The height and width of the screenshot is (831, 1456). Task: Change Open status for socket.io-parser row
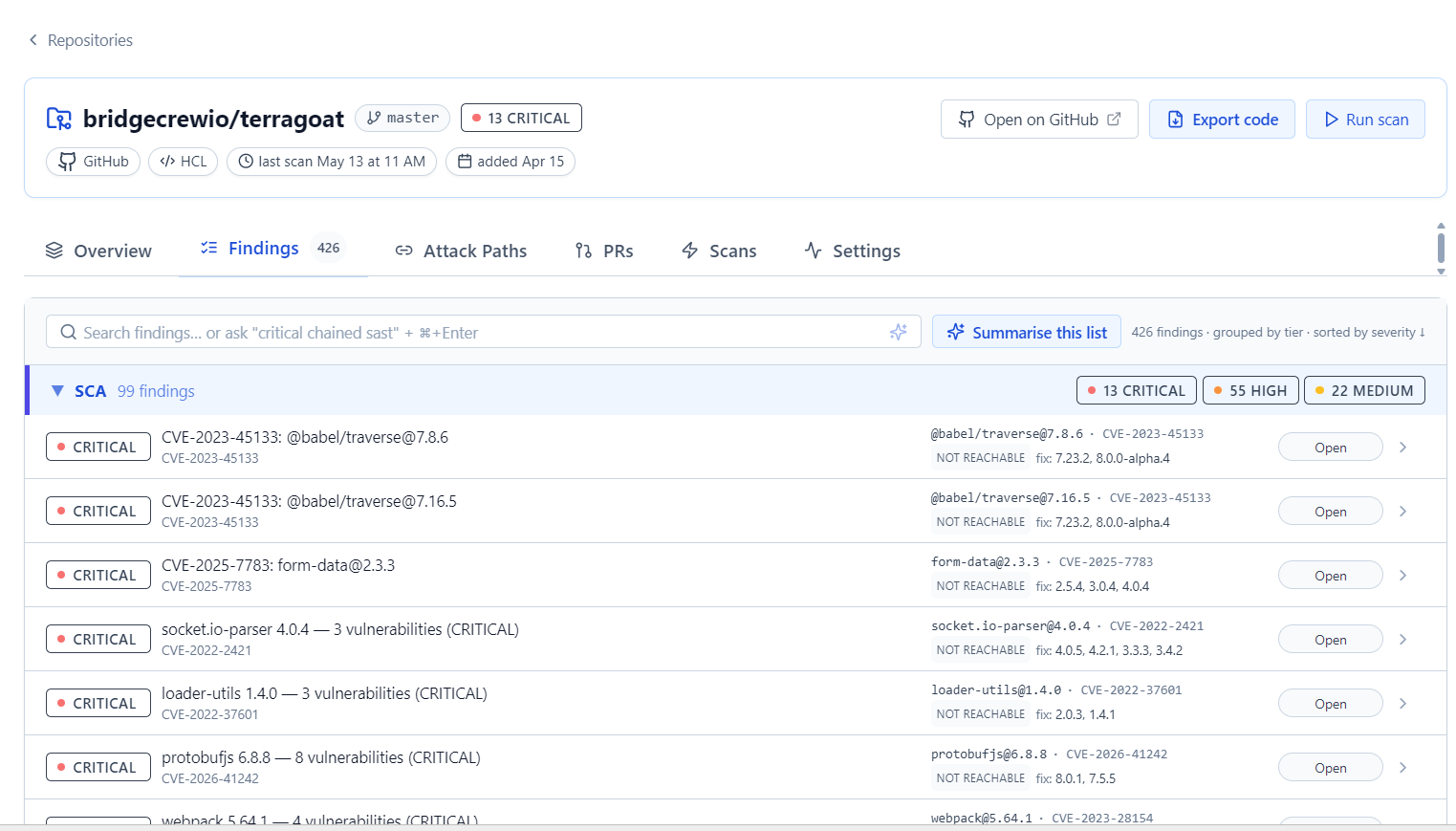[x=1330, y=639]
